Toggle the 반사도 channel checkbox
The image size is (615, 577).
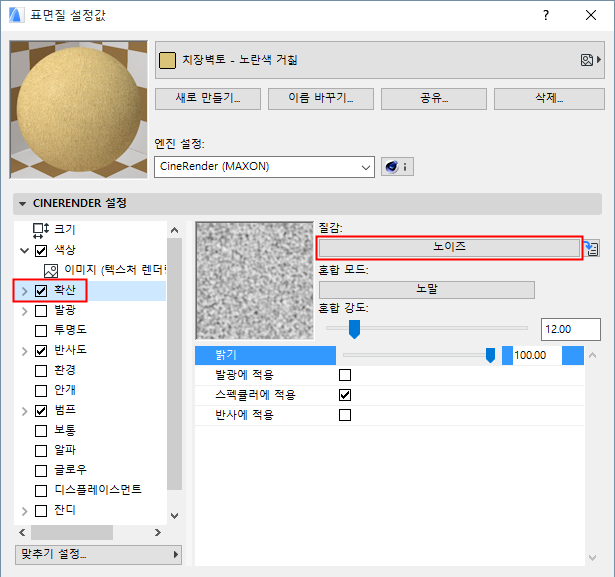point(41,351)
